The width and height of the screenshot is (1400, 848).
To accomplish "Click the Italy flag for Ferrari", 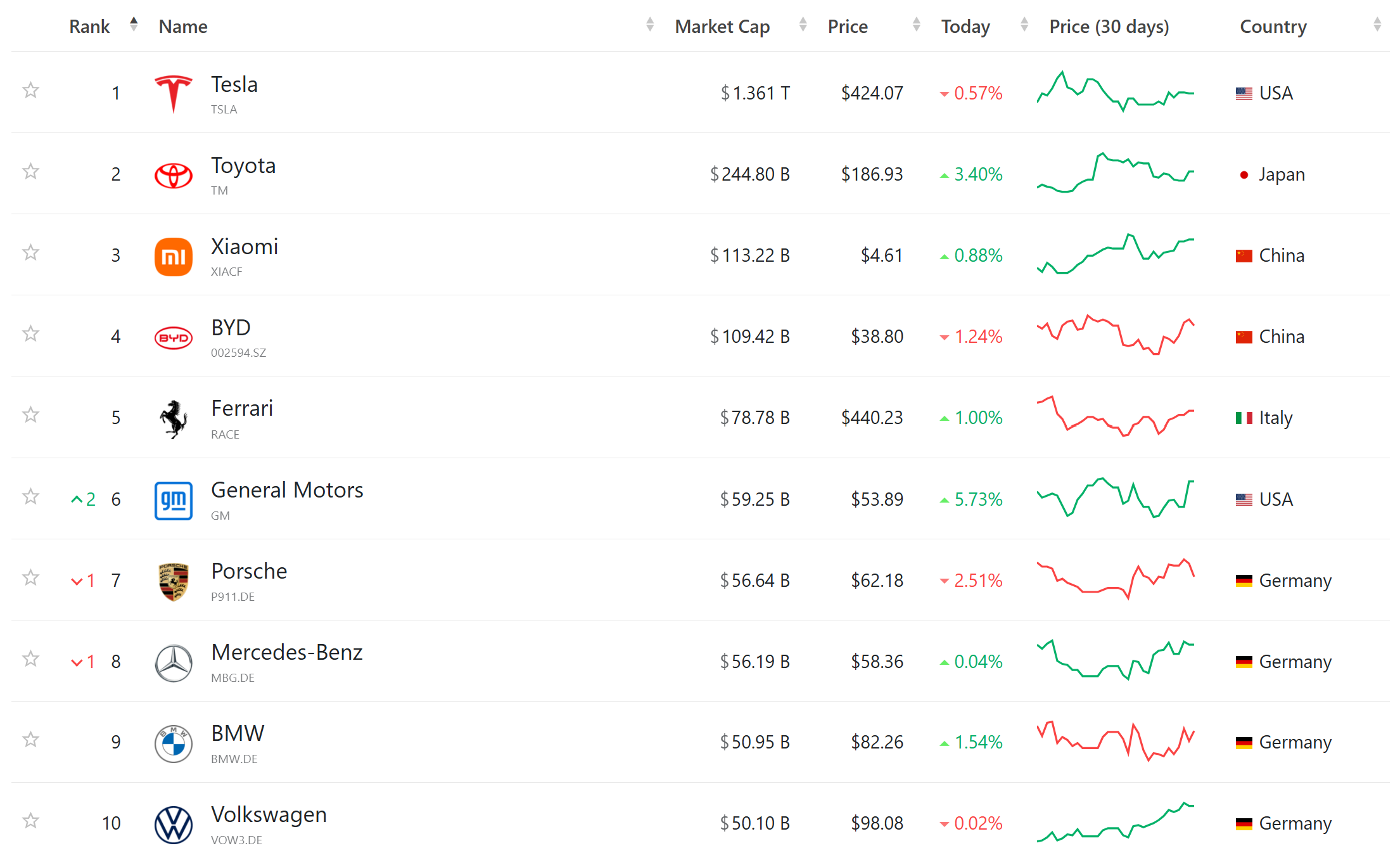I will click(x=1244, y=418).
